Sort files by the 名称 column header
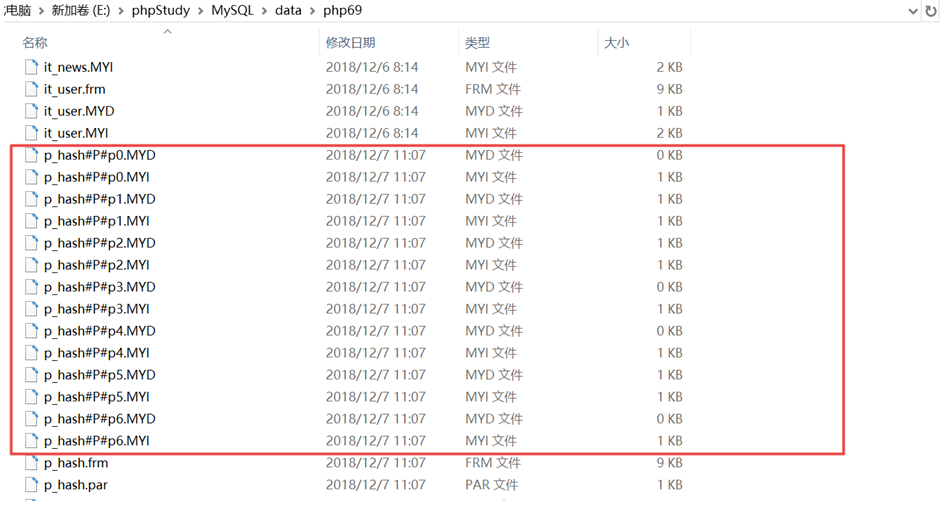The image size is (945, 507). tap(35, 43)
